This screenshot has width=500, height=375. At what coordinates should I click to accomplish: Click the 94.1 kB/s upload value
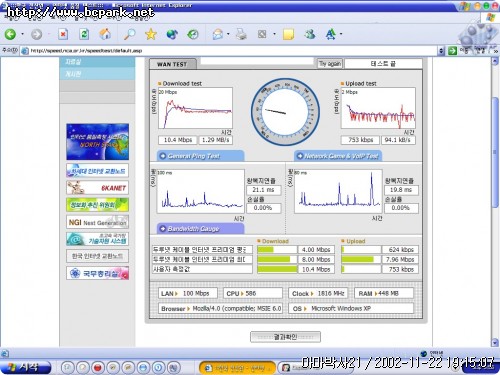[398, 140]
